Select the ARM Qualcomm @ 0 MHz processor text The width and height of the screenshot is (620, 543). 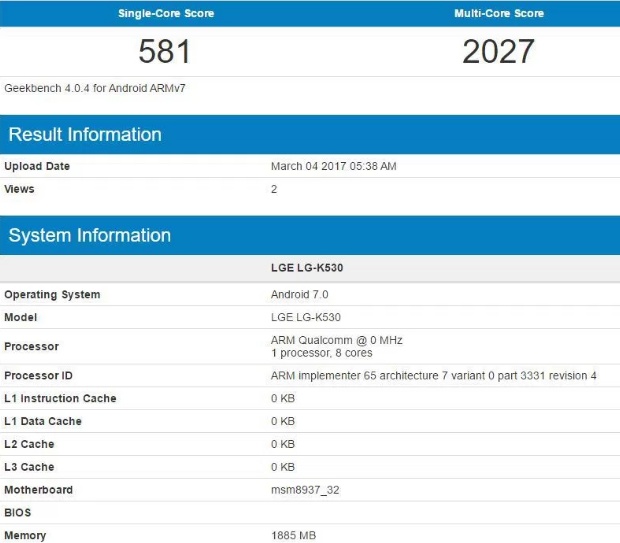pos(336,340)
